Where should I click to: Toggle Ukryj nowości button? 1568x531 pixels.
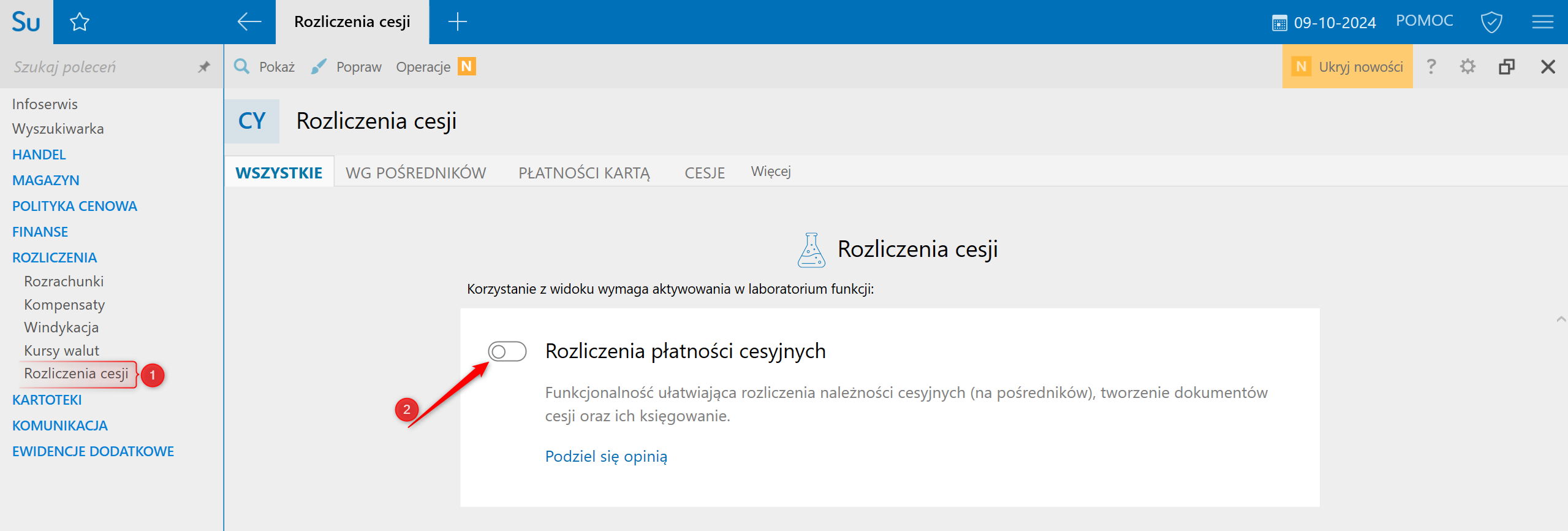tap(1347, 66)
